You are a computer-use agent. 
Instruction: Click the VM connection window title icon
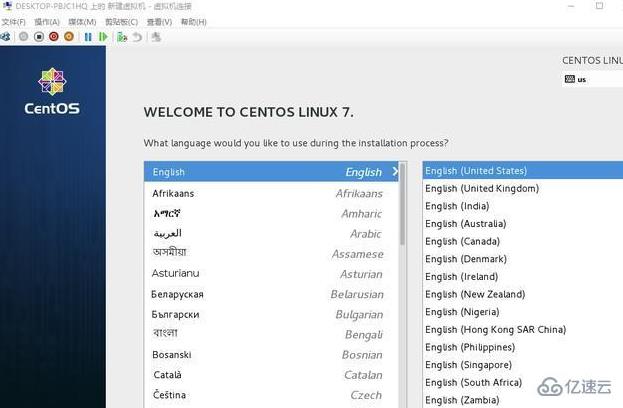click(x=7, y=6)
